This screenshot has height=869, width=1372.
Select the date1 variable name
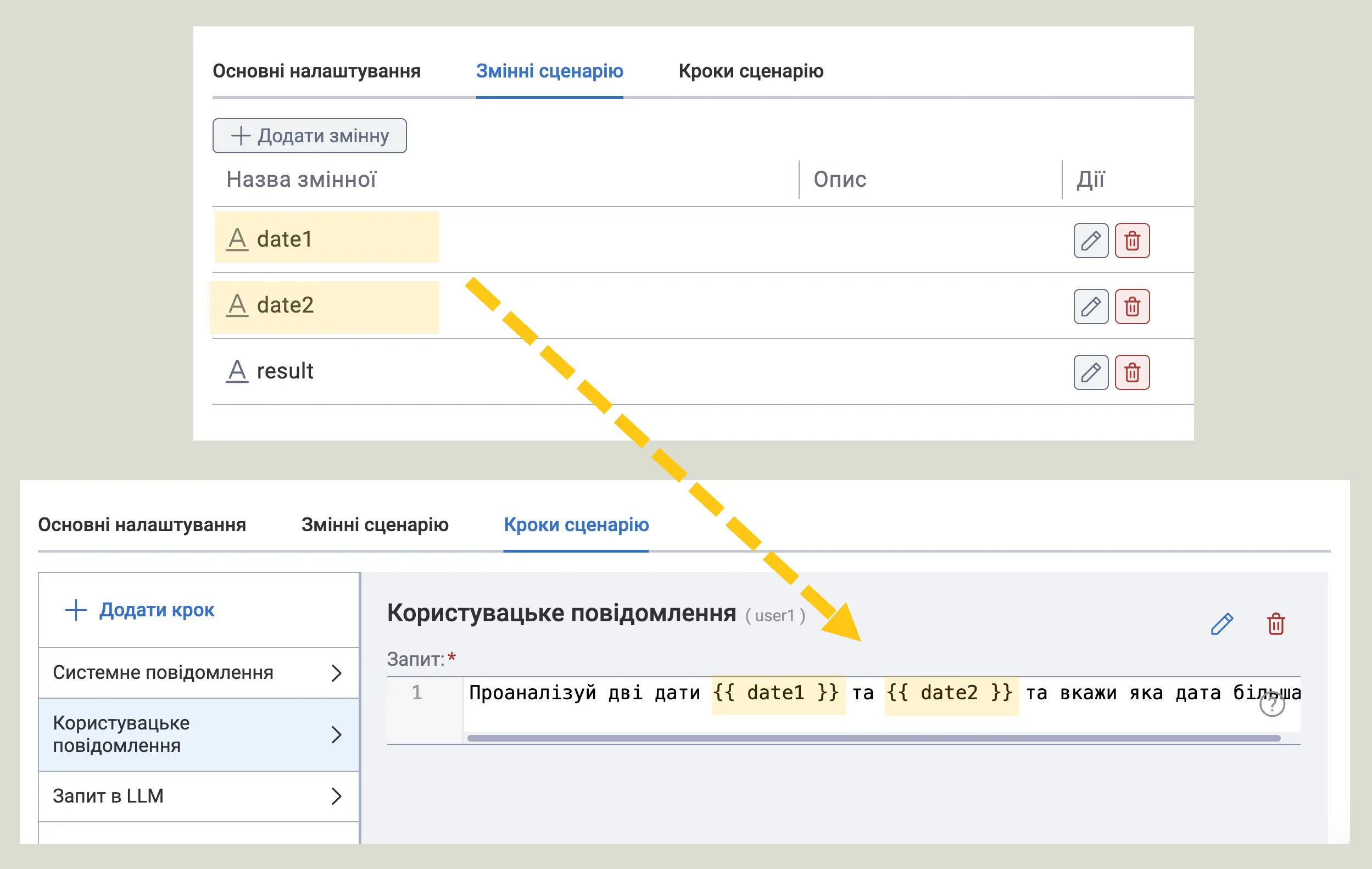(x=285, y=239)
